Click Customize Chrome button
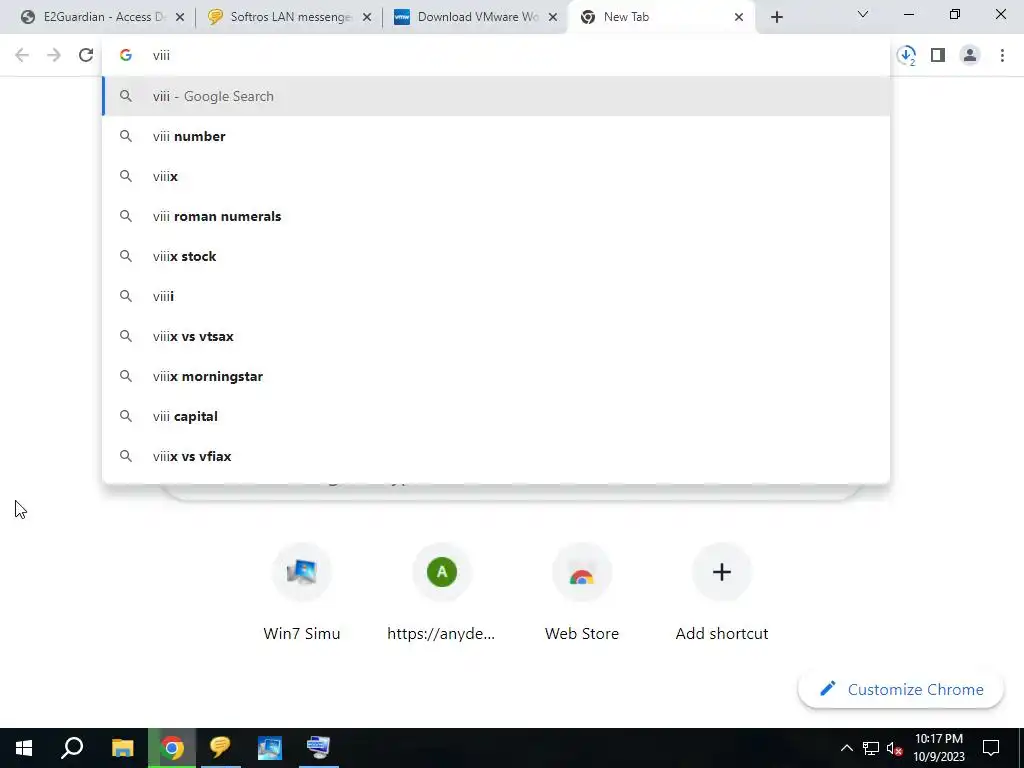This screenshot has width=1024, height=768. point(901,689)
